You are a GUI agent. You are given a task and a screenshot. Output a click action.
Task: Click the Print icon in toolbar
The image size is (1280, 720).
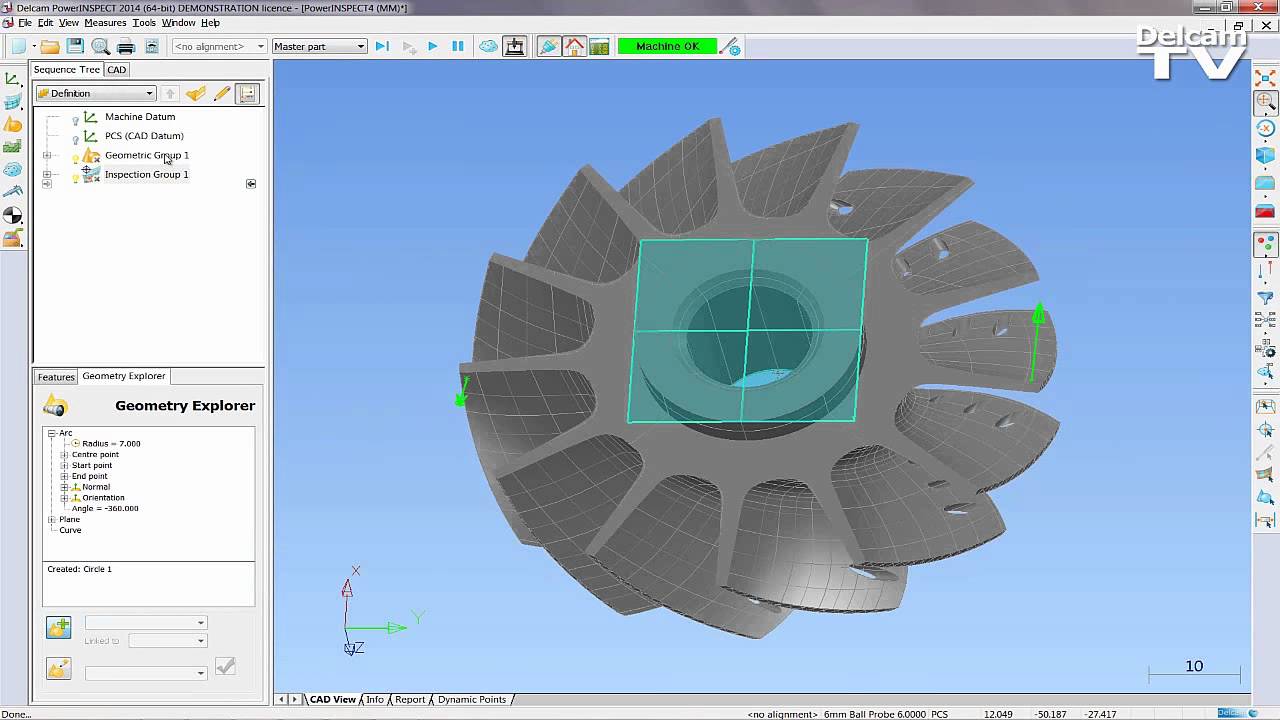(x=126, y=46)
